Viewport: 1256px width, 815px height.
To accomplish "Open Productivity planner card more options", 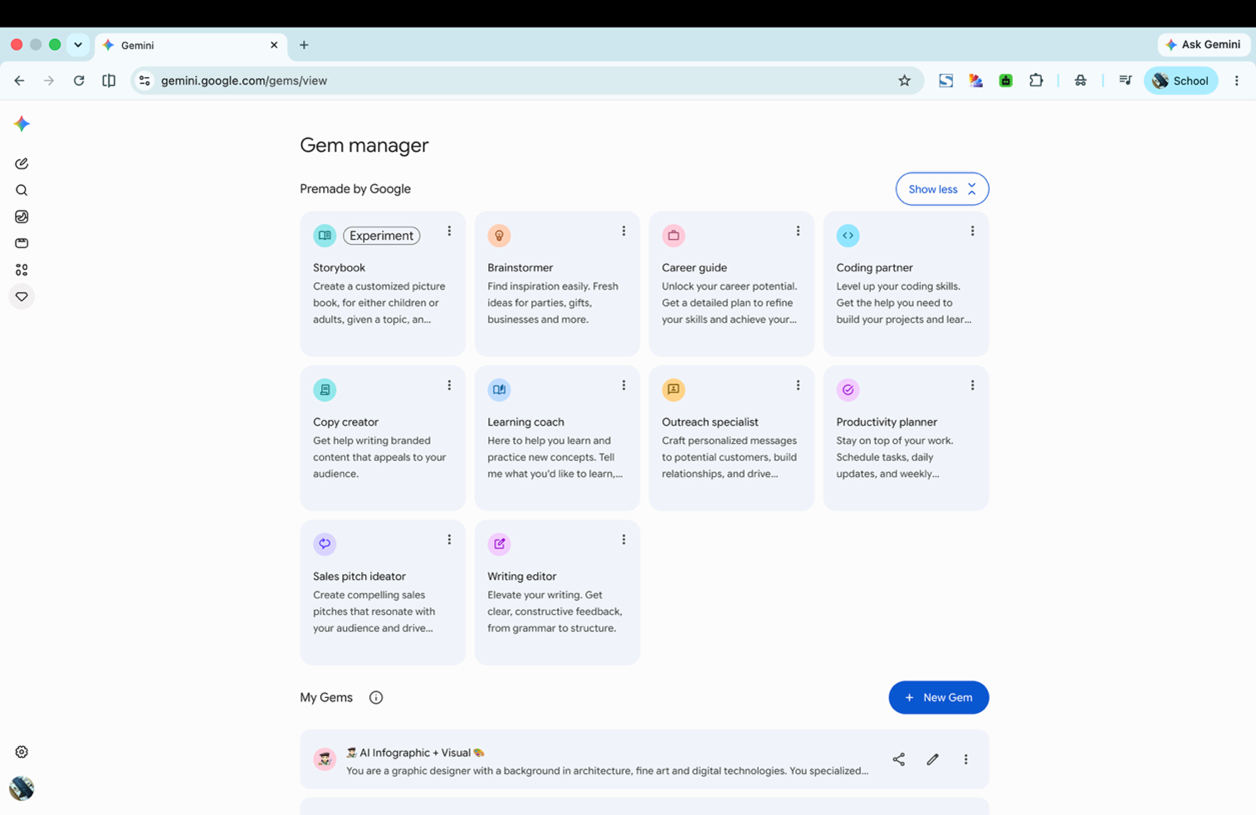I will coord(972,385).
